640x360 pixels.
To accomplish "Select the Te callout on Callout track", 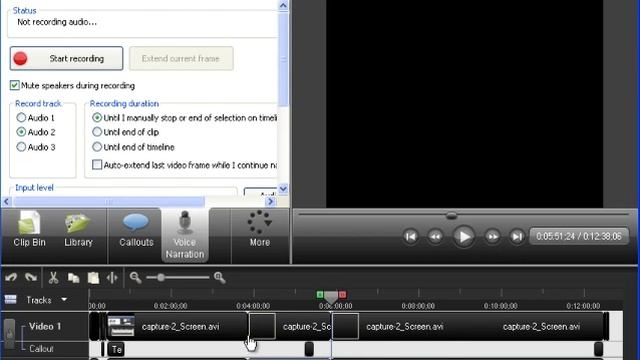I will coord(116,349).
